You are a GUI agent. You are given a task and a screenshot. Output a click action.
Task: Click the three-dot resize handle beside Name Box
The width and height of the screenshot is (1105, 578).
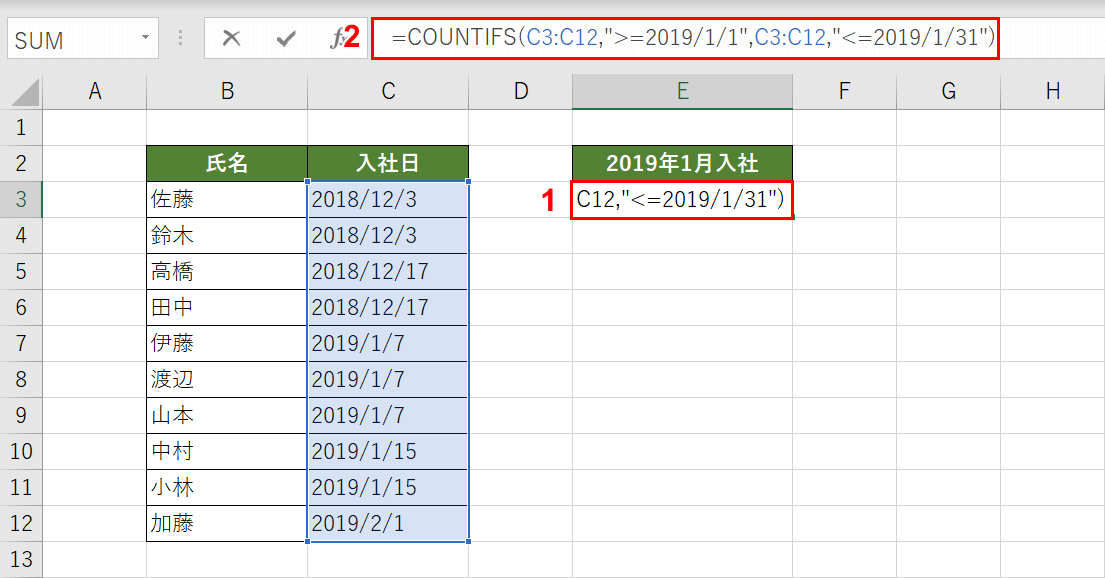click(180, 38)
